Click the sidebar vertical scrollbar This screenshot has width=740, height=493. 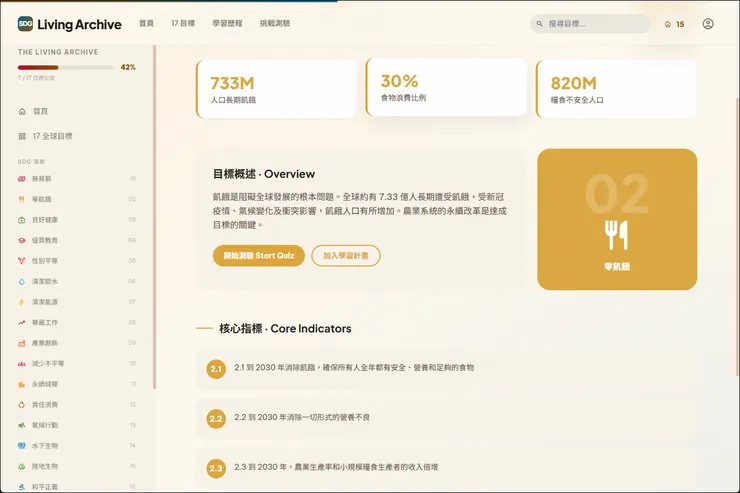(x=154, y=217)
